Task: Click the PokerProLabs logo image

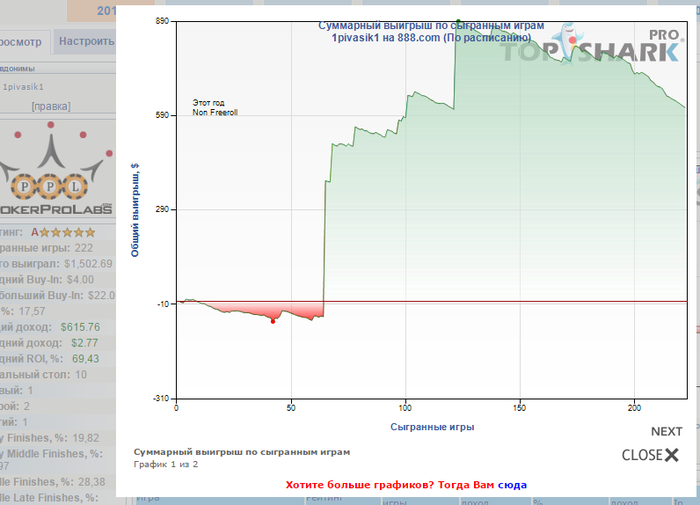Action: pyautogui.click(x=57, y=169)
